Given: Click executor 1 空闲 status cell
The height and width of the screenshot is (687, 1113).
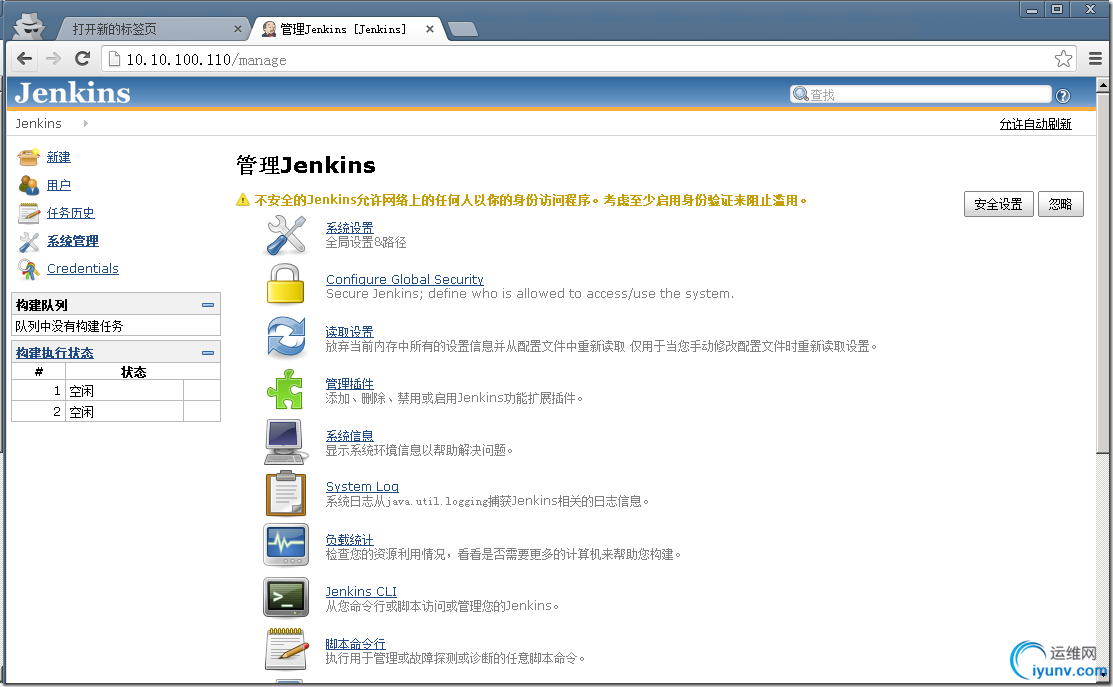Looking at the screenshot, I should [x=124, y=391].
